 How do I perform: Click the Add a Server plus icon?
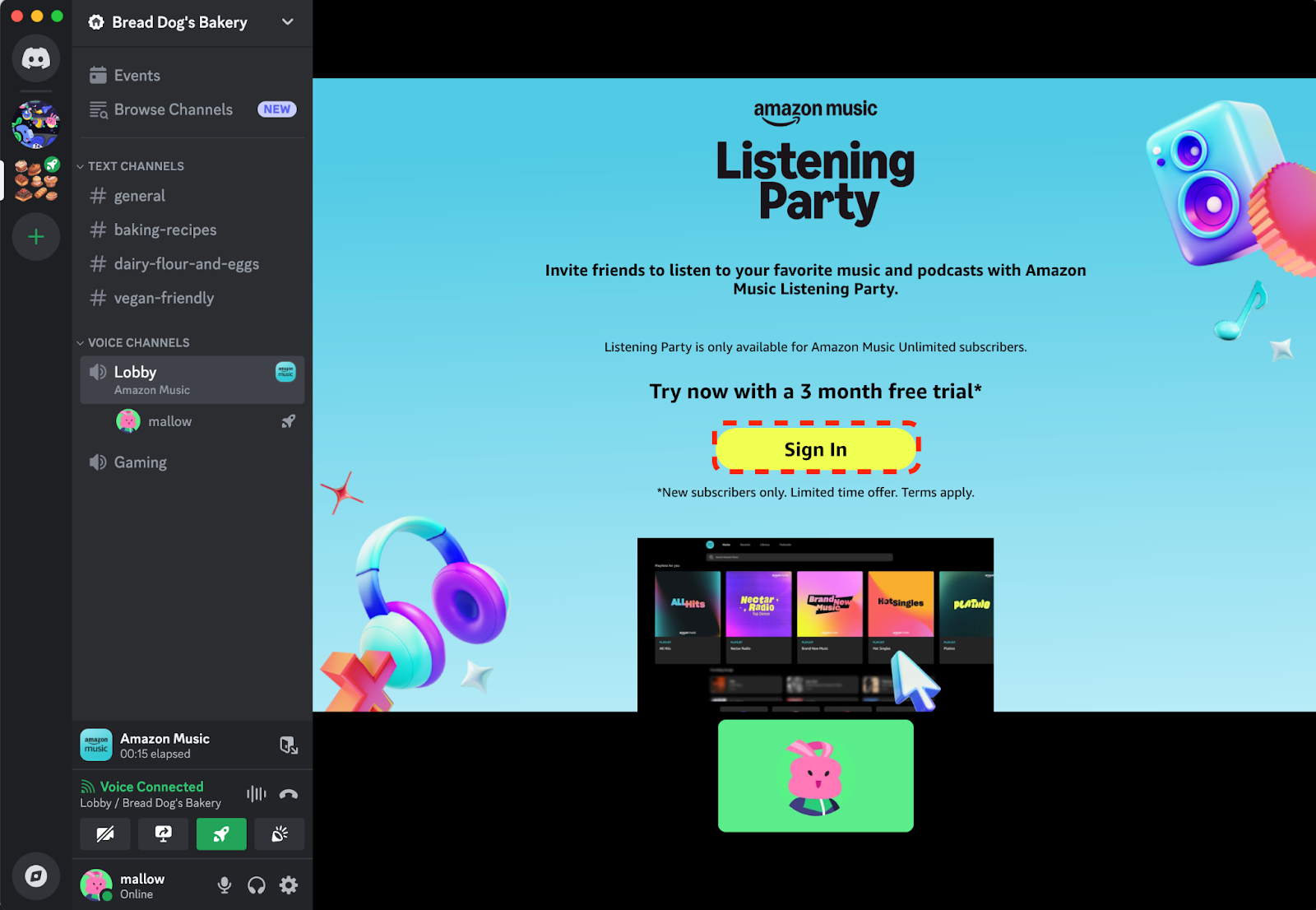coord(35,238)
